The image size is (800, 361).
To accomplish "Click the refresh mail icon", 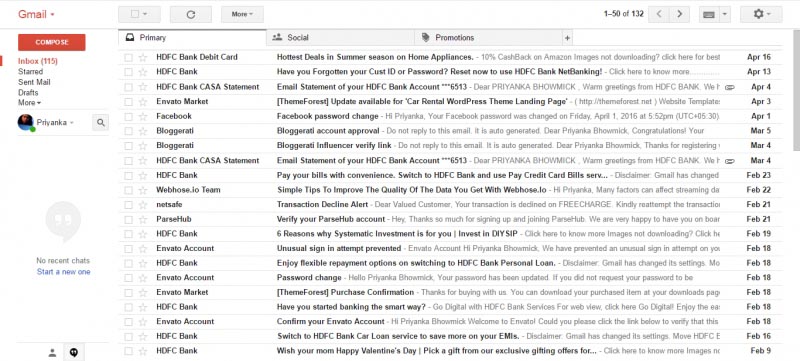I will 191,14.
